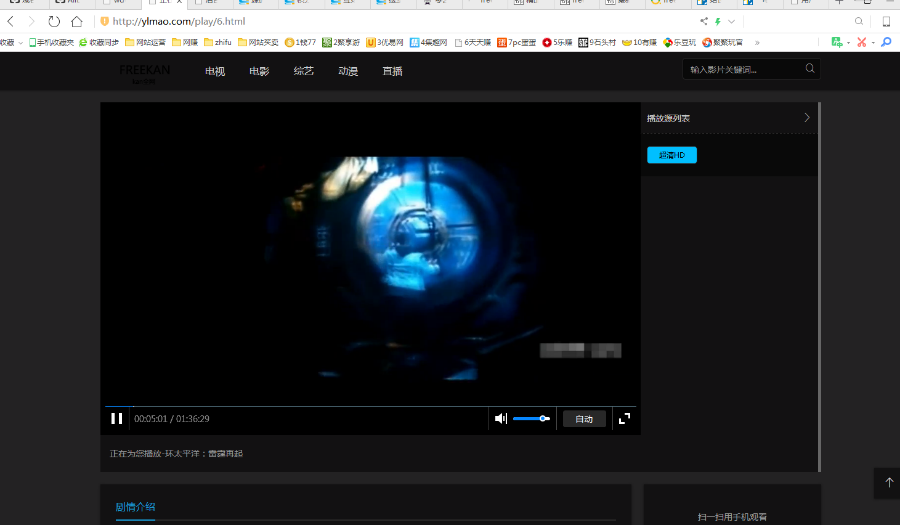This screenshot has width=900, height=525.
Task: Click the share icon in address bar
Action: [x=704, y=21]
